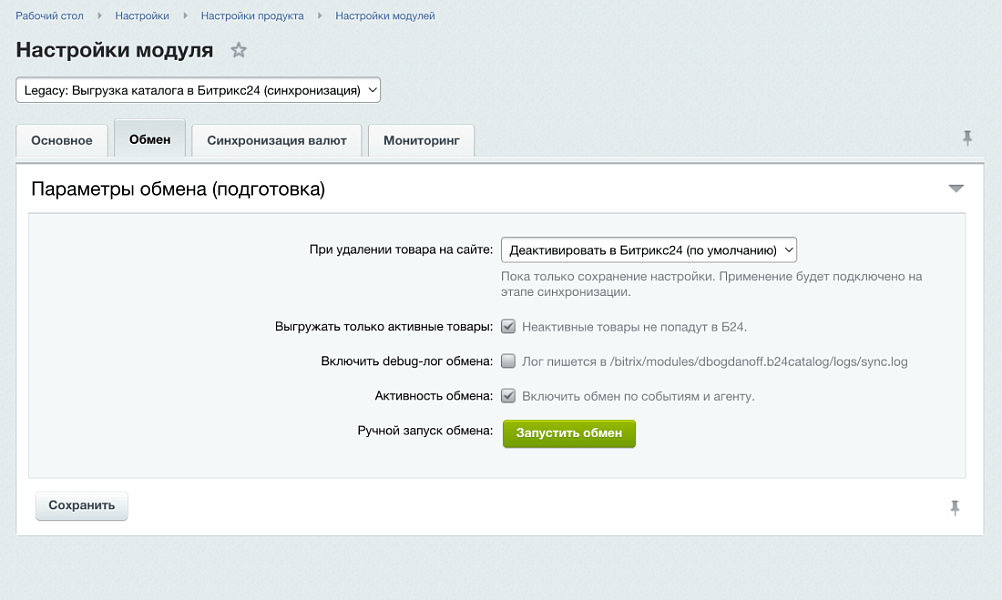Uncheck Выгружать только активные товары
Screen dimensions: 1002x600
click(508, 326)
